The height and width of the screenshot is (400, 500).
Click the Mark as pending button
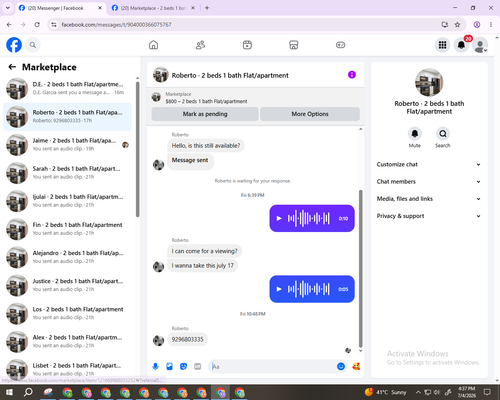(x=205, y=114)
